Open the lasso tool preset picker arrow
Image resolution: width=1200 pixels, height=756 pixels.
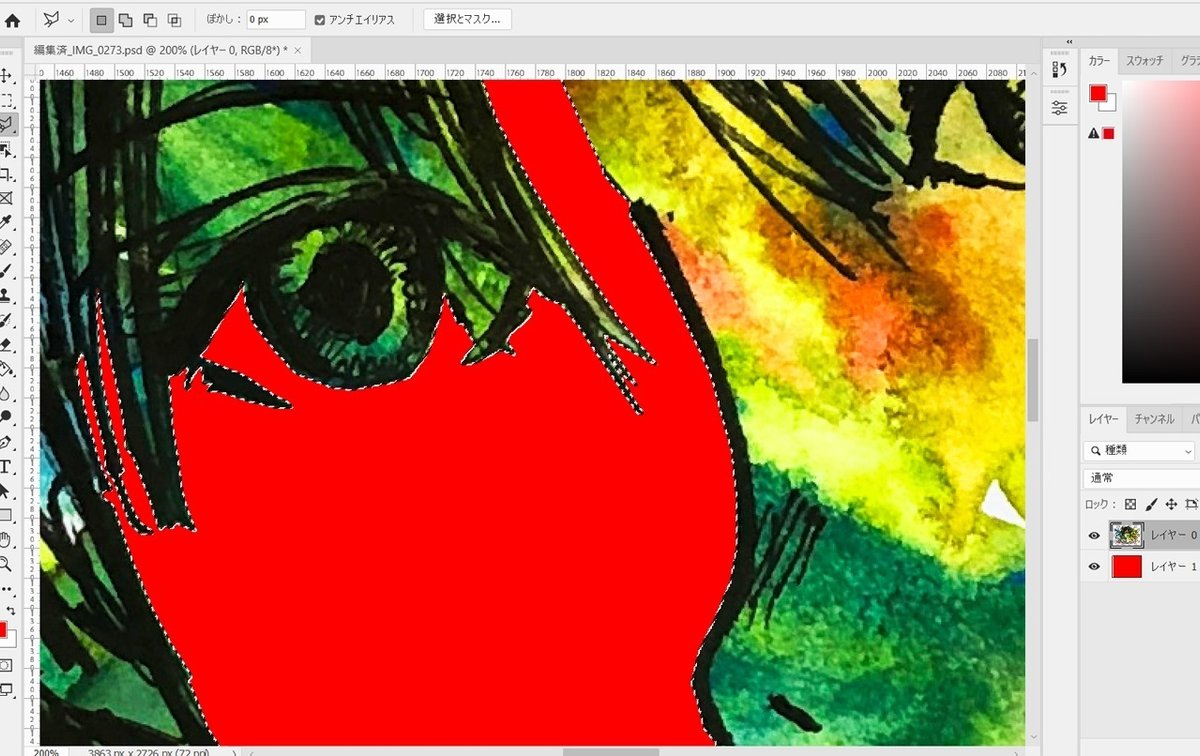(x=71, y=20)
